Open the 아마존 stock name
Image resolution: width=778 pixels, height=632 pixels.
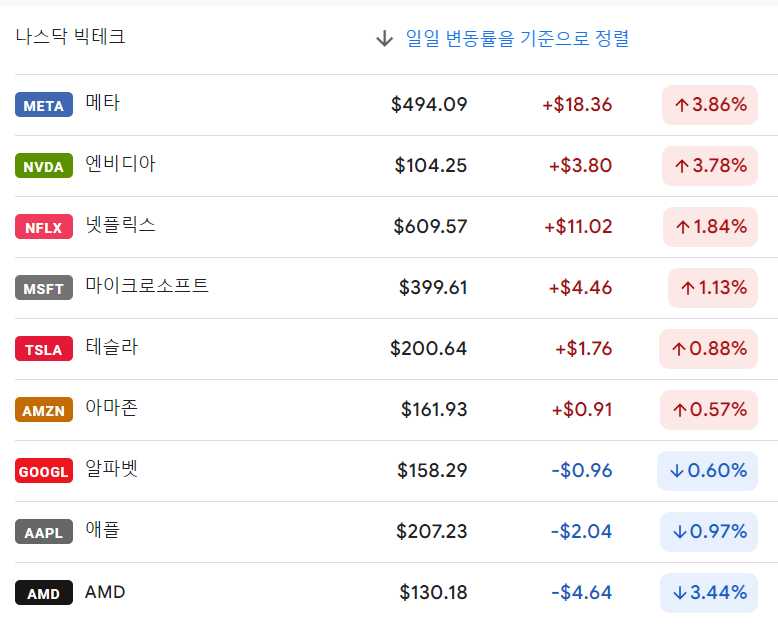coord(111,408)
